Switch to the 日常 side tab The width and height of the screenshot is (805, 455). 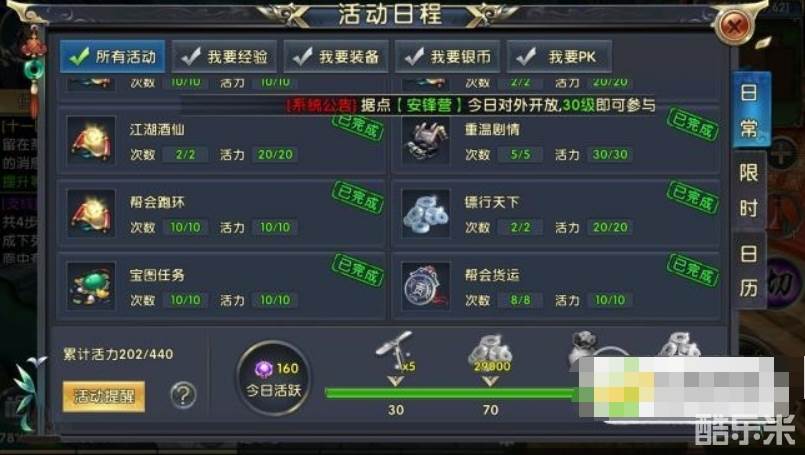tap(749, 110)
